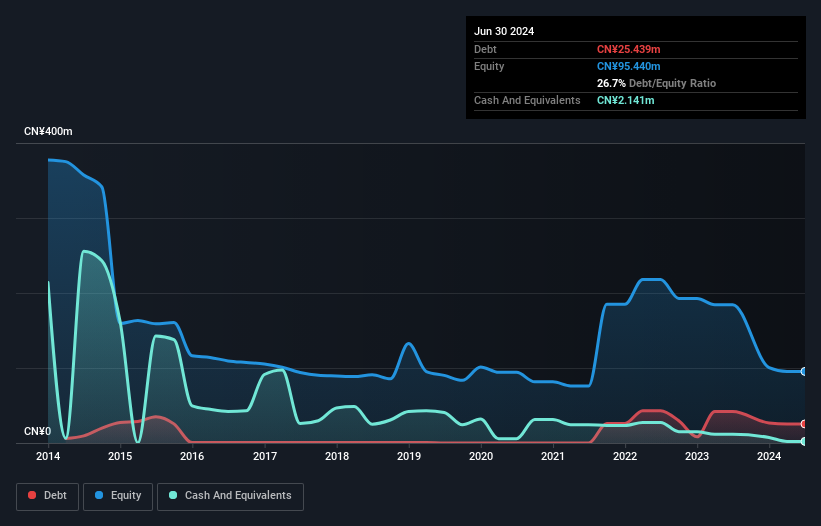The width and height of the screenshot is (821, 526).
Task: Click the CN¥400m y-axis label
Action: pos(48,131)
